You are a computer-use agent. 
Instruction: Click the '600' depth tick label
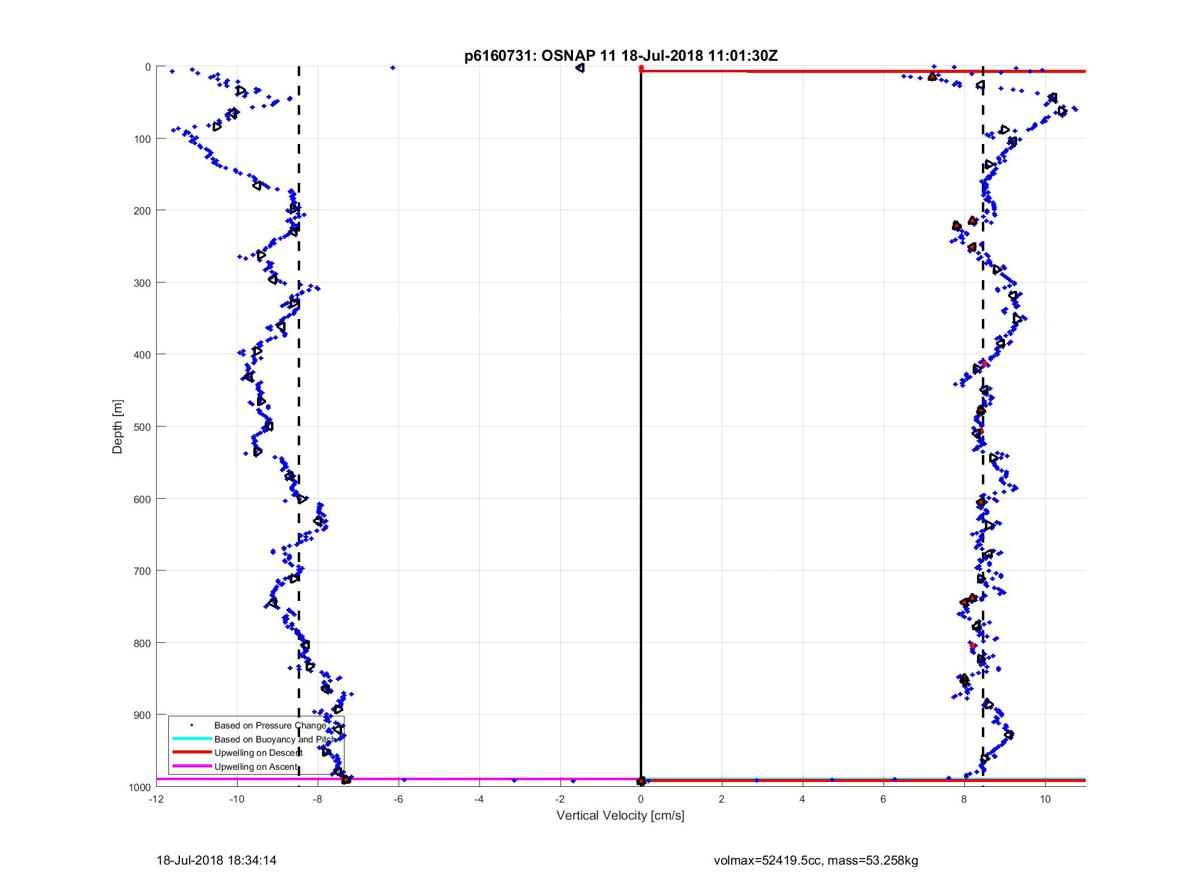(141, 499)
